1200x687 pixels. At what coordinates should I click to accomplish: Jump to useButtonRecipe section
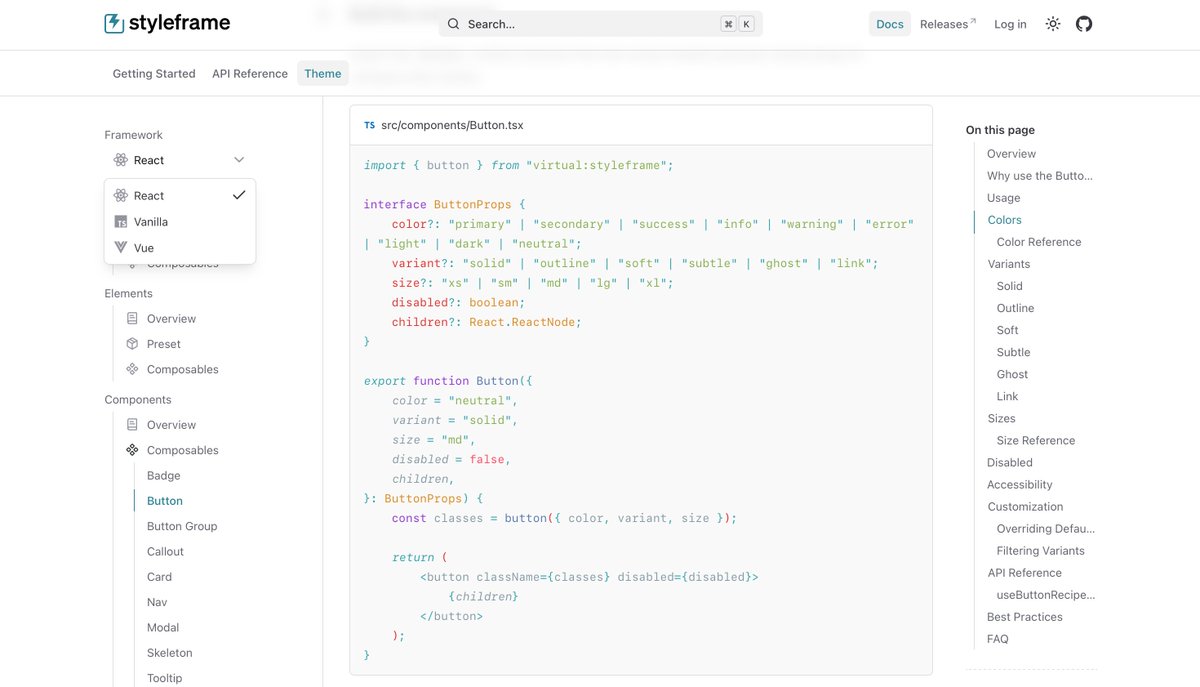[x=1046, y=595]
